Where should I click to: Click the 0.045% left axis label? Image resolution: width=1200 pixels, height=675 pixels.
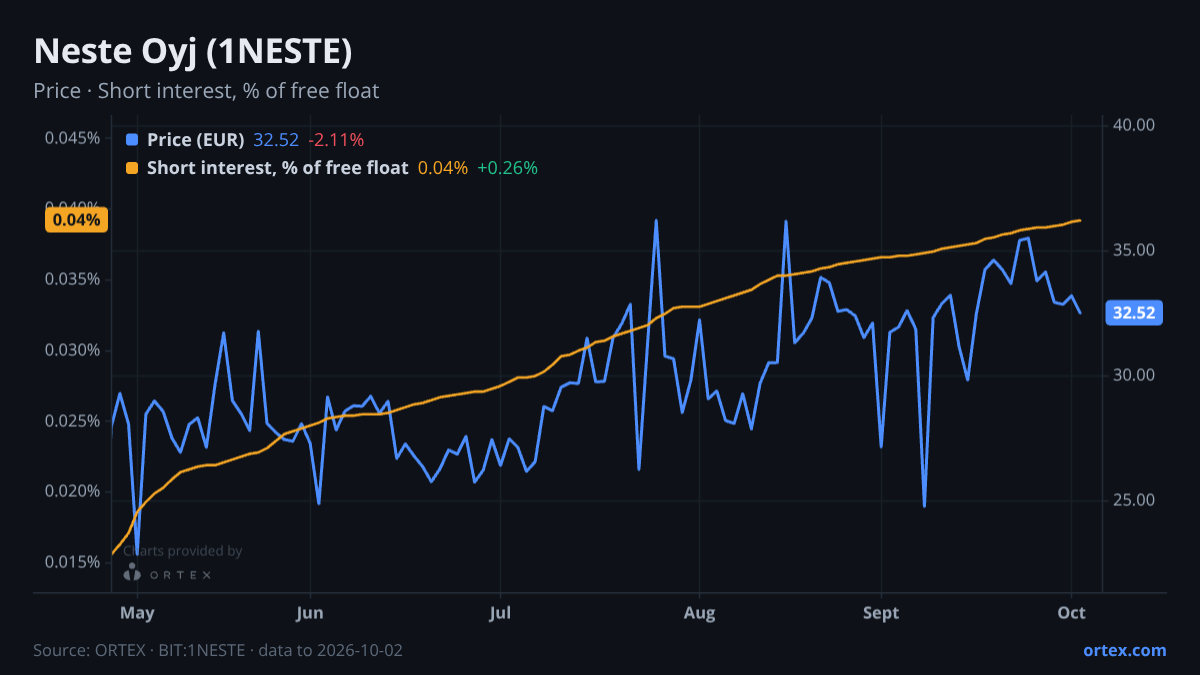point(72,137)
